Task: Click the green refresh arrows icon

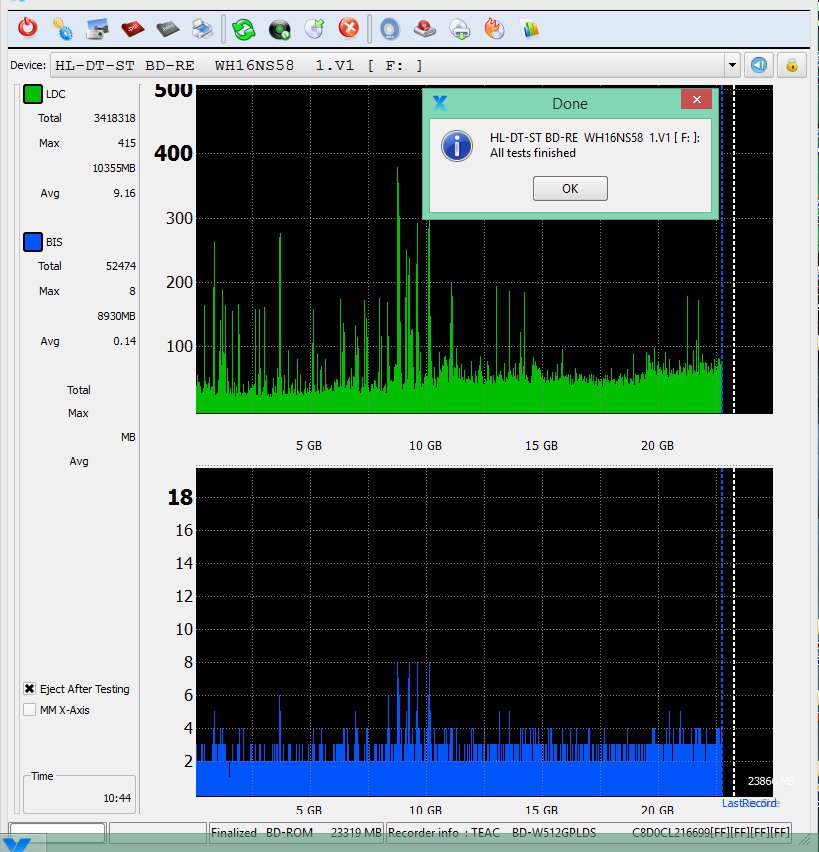Action: 244,29
